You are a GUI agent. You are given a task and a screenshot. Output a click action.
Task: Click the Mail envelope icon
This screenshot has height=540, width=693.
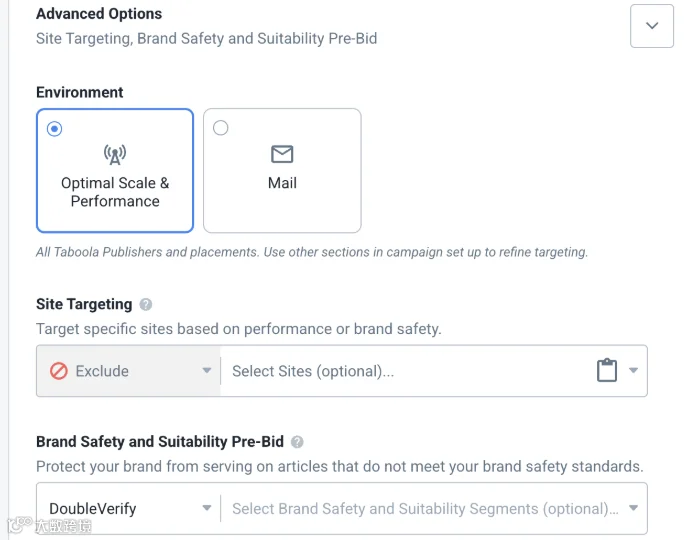coord(282,154)
